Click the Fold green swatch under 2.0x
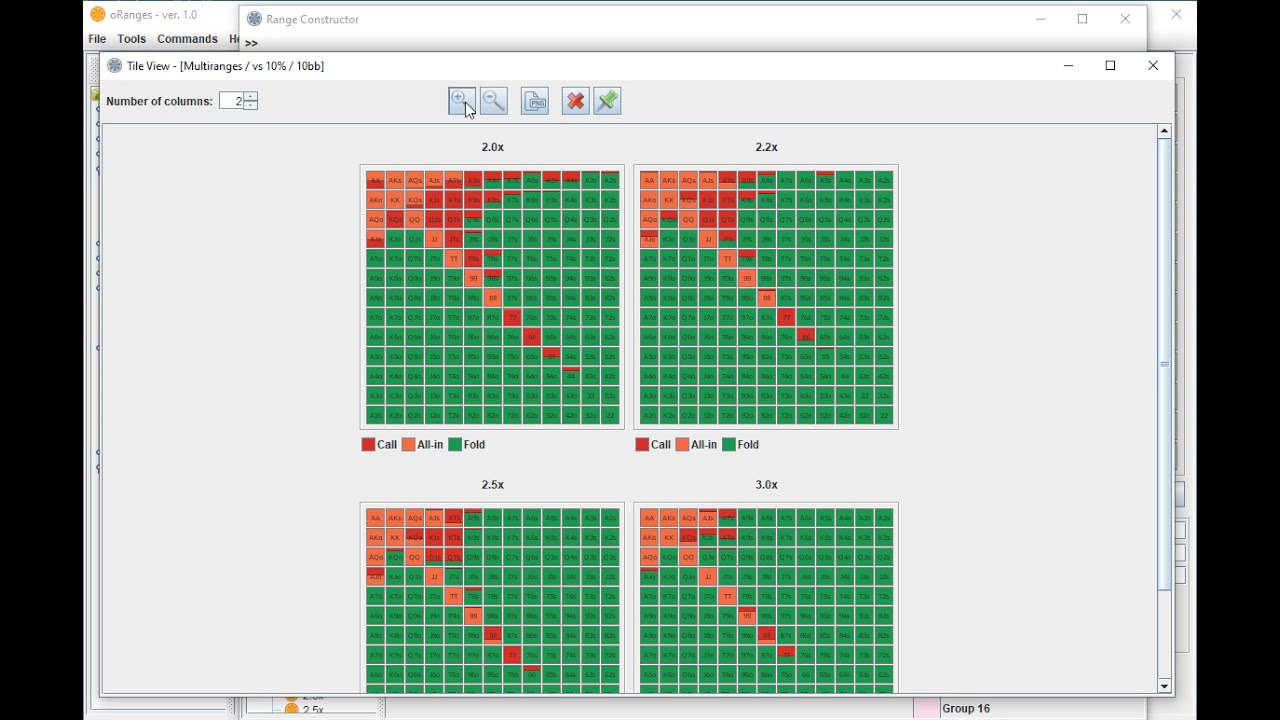 pyautogui.click(x=455, y=445)
